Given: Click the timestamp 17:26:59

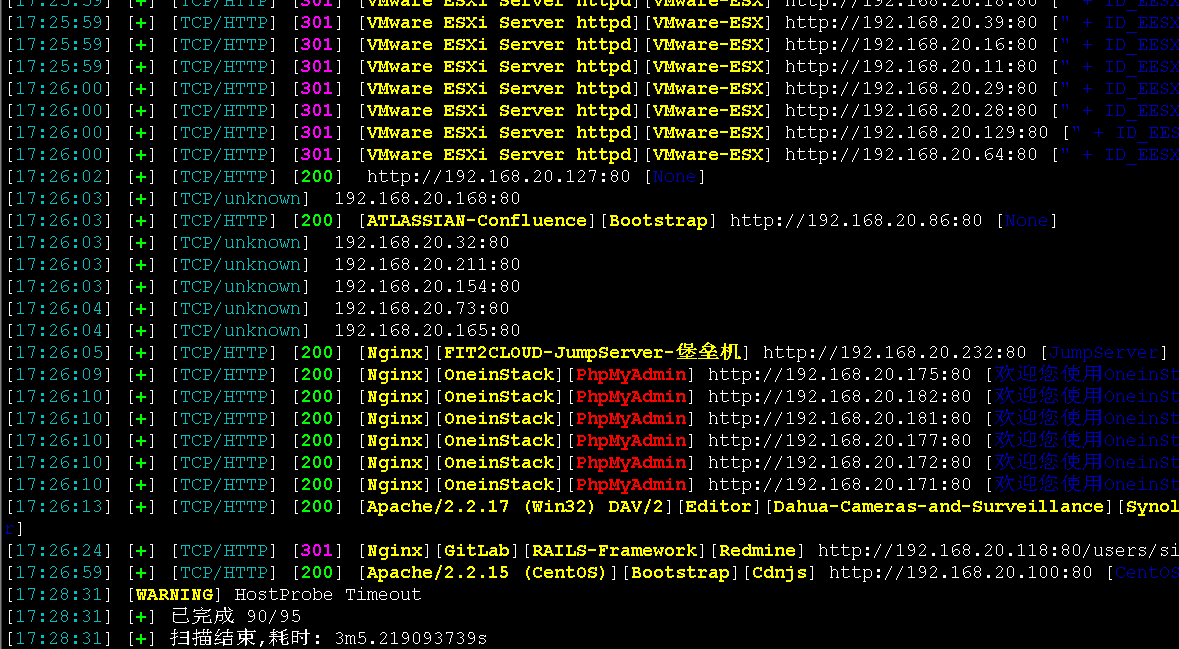Looking at the screenshot, I should point(59,572).
